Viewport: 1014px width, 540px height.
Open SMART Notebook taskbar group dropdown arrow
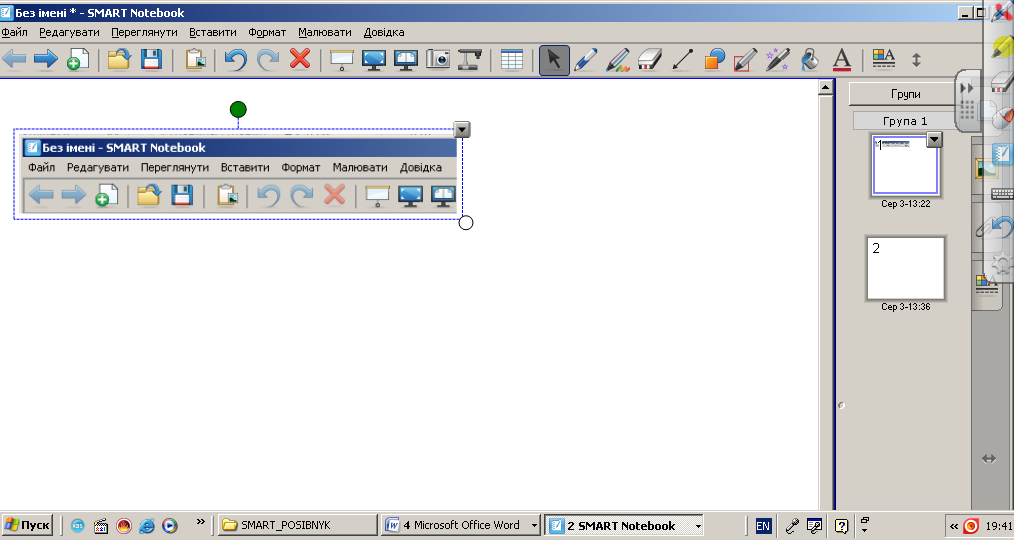click(698, 526)
